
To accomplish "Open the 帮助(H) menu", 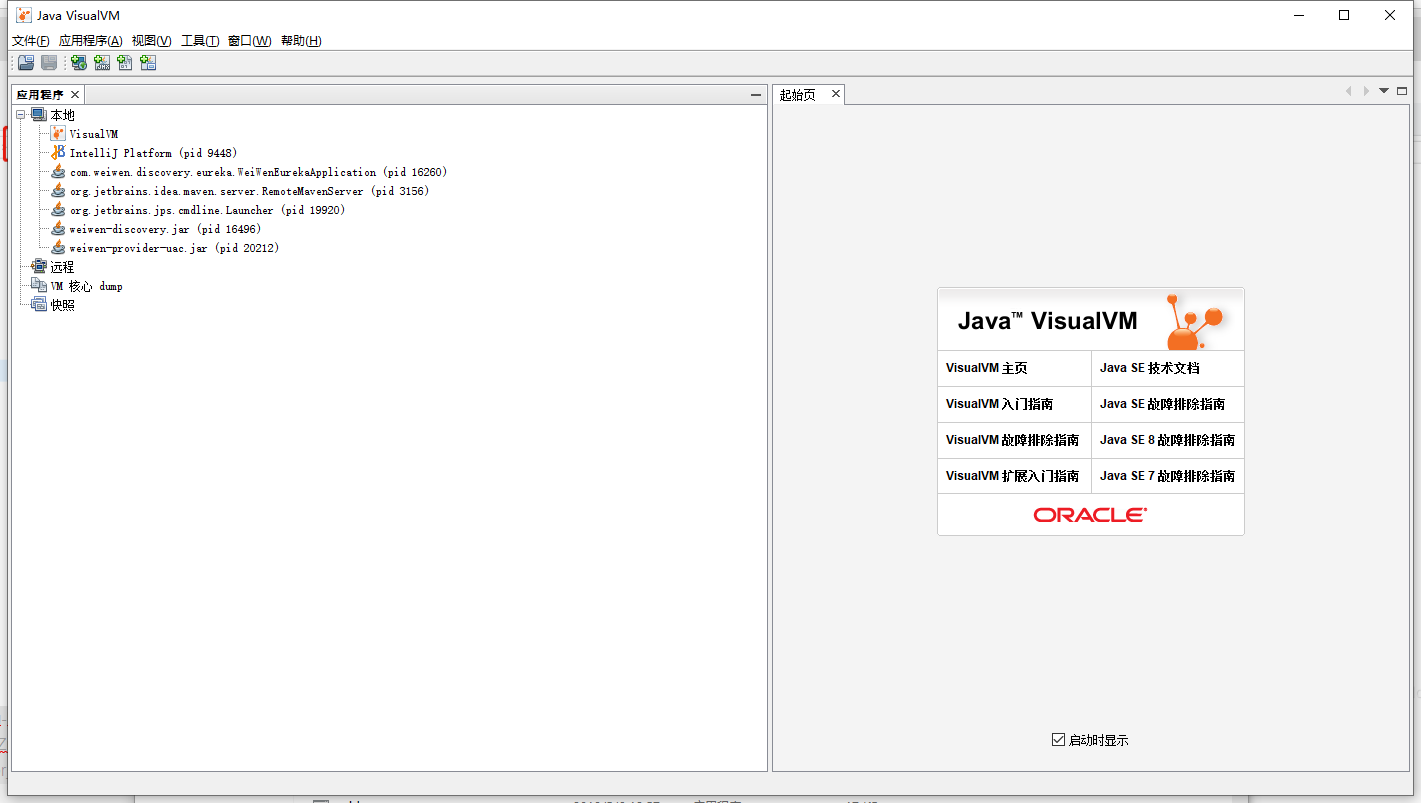I will pos(301,41).
